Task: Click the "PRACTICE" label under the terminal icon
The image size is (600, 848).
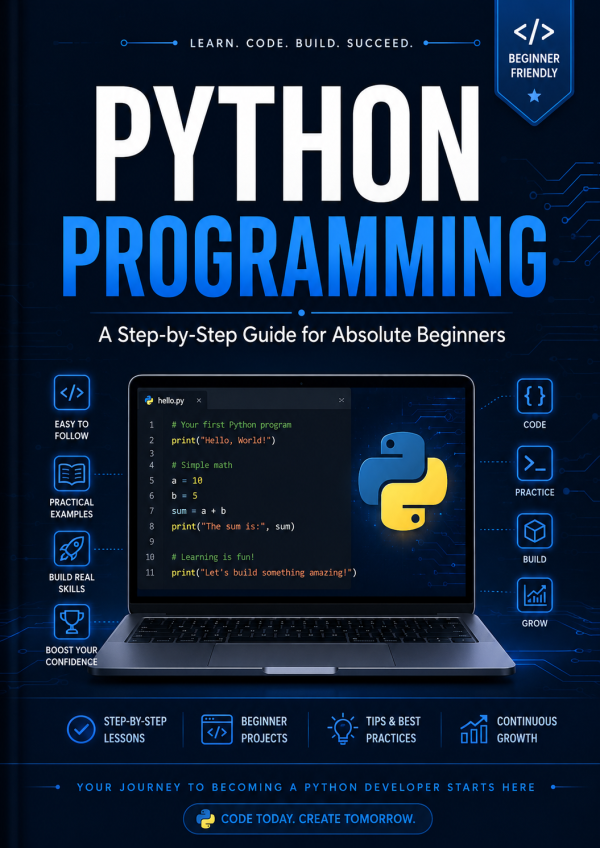Action: point(535,492)
